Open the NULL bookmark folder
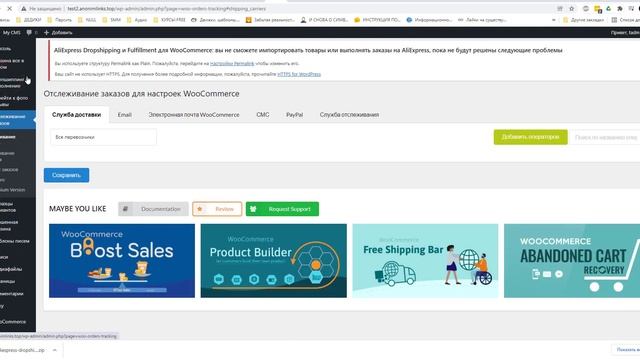 click(87, 20)
